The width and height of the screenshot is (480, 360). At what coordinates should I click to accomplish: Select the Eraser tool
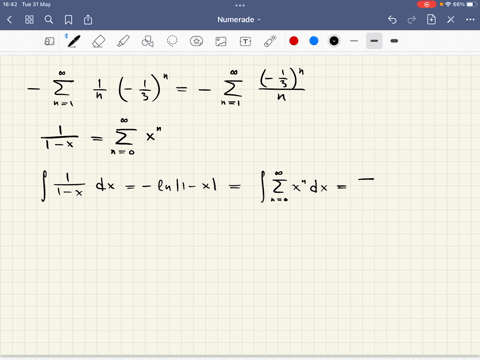tap(98, 41)
